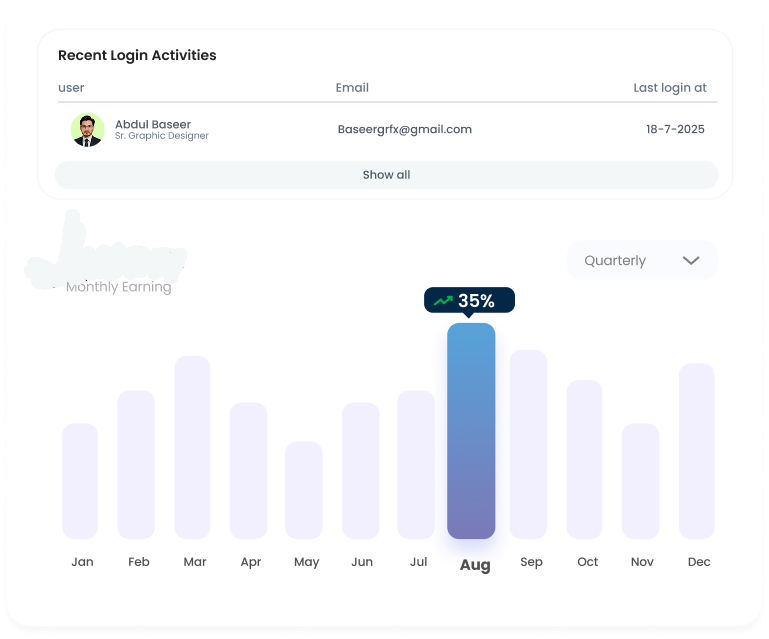Click the green trending-up arrow icon
Viewport: 769px width, 639px height.
pyautogui.click(x=443, y=301)
